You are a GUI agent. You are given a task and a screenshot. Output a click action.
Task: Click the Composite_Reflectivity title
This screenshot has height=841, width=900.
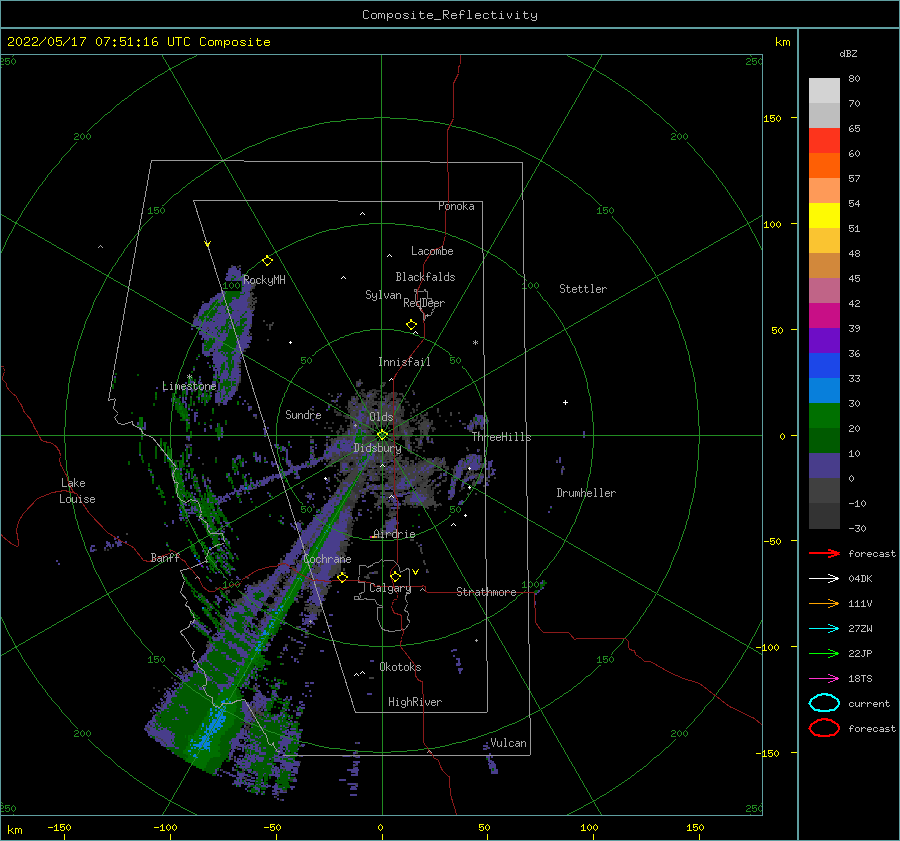point(449,15)
